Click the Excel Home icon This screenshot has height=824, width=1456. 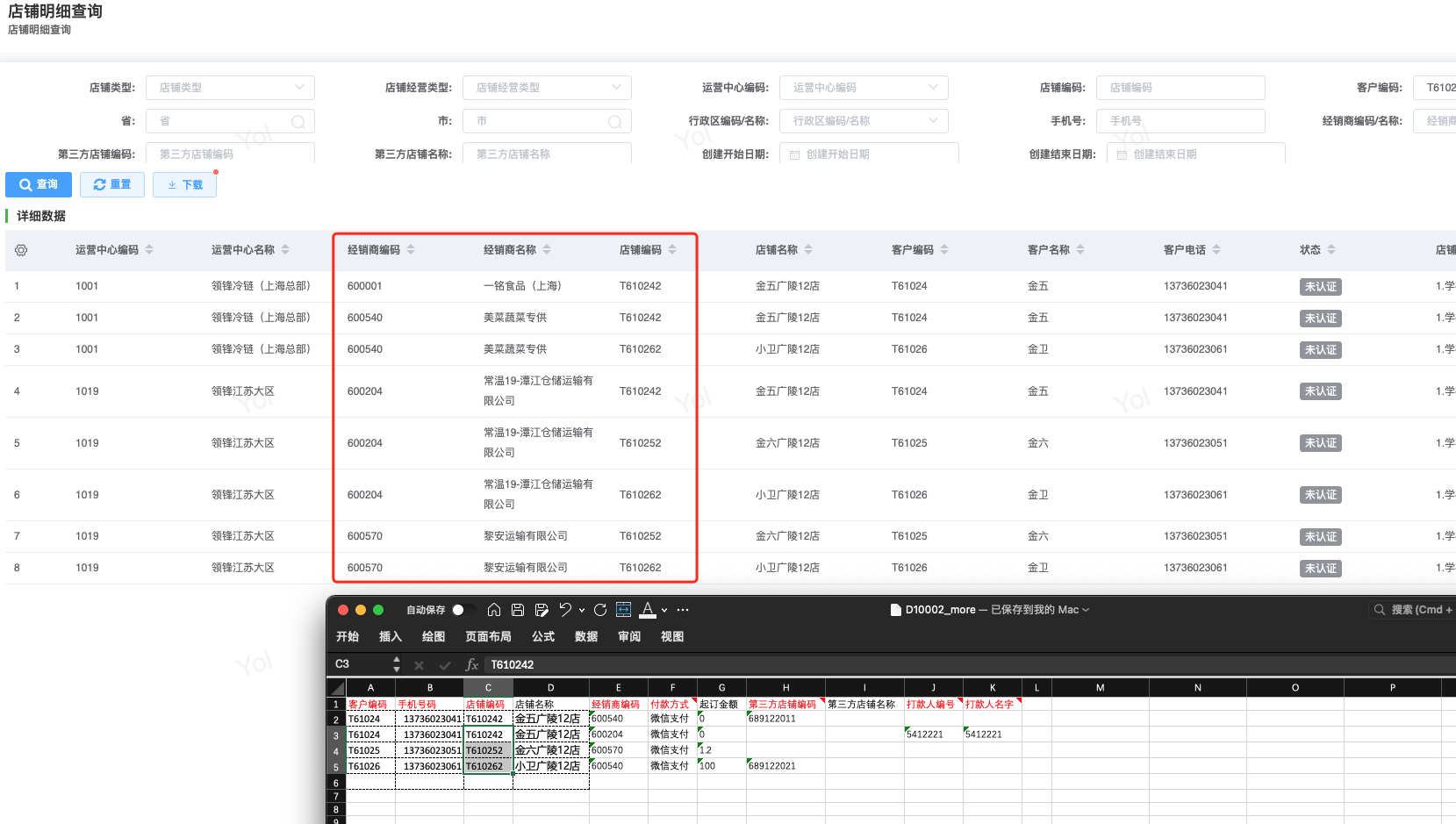pyautogui.click(x=494, y=610)
